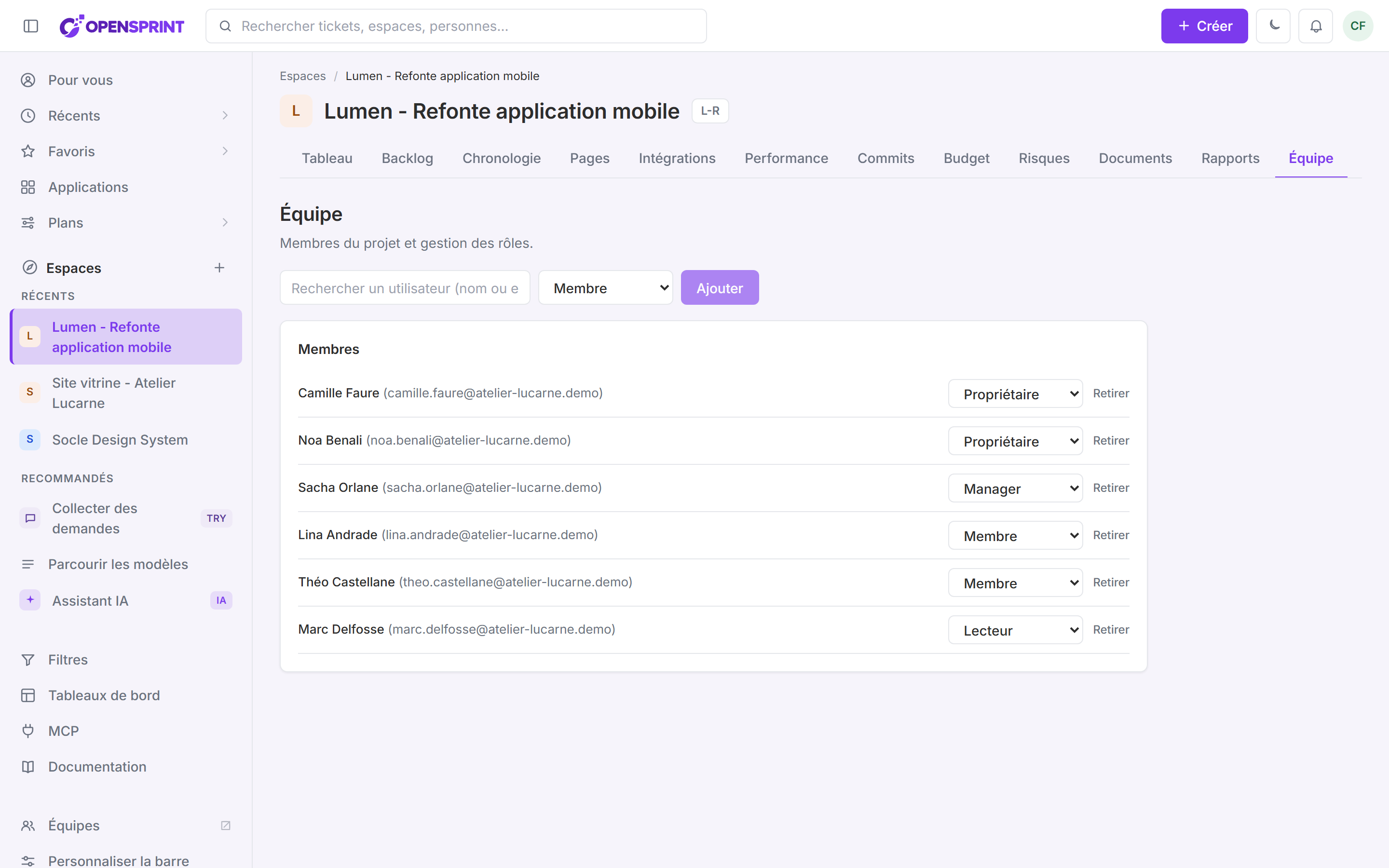Switch to the Budget tab

point(967,159)
